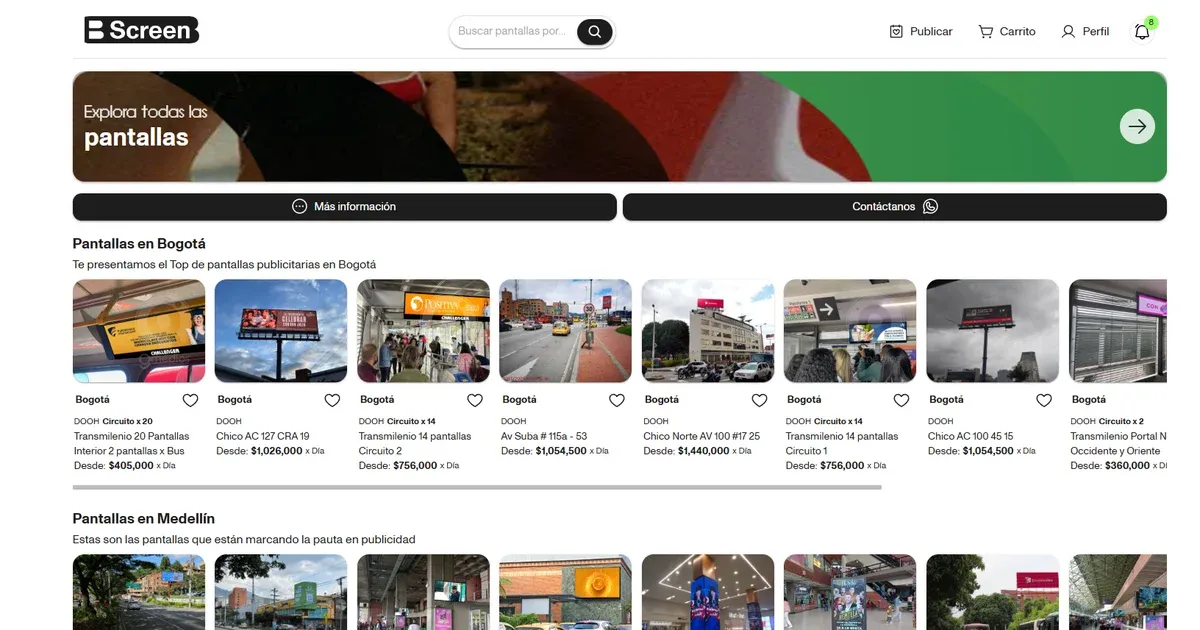Click Circuito x 2 label

(1121, 422)
